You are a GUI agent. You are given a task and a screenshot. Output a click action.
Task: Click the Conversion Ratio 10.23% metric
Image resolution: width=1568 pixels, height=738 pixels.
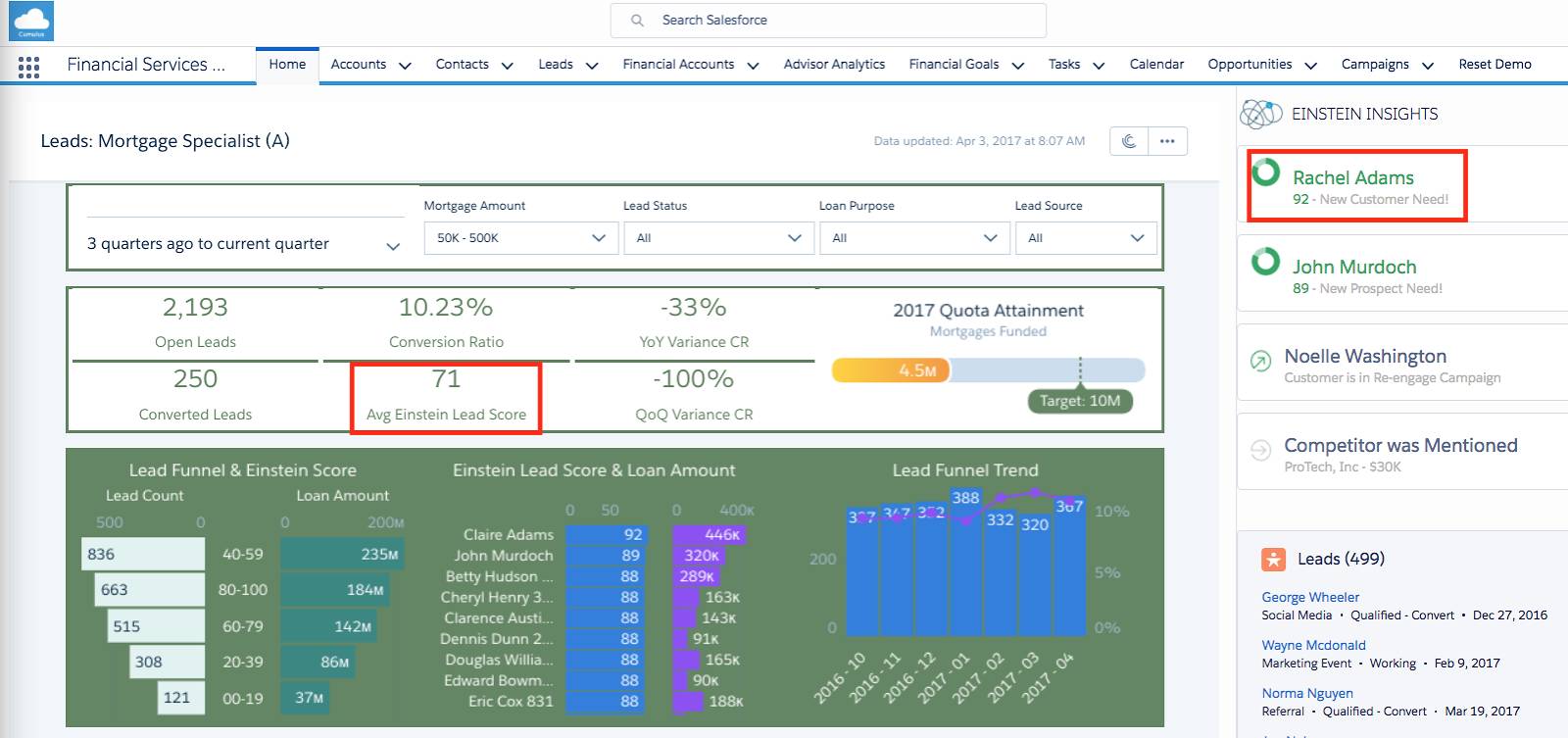[446, 322]
